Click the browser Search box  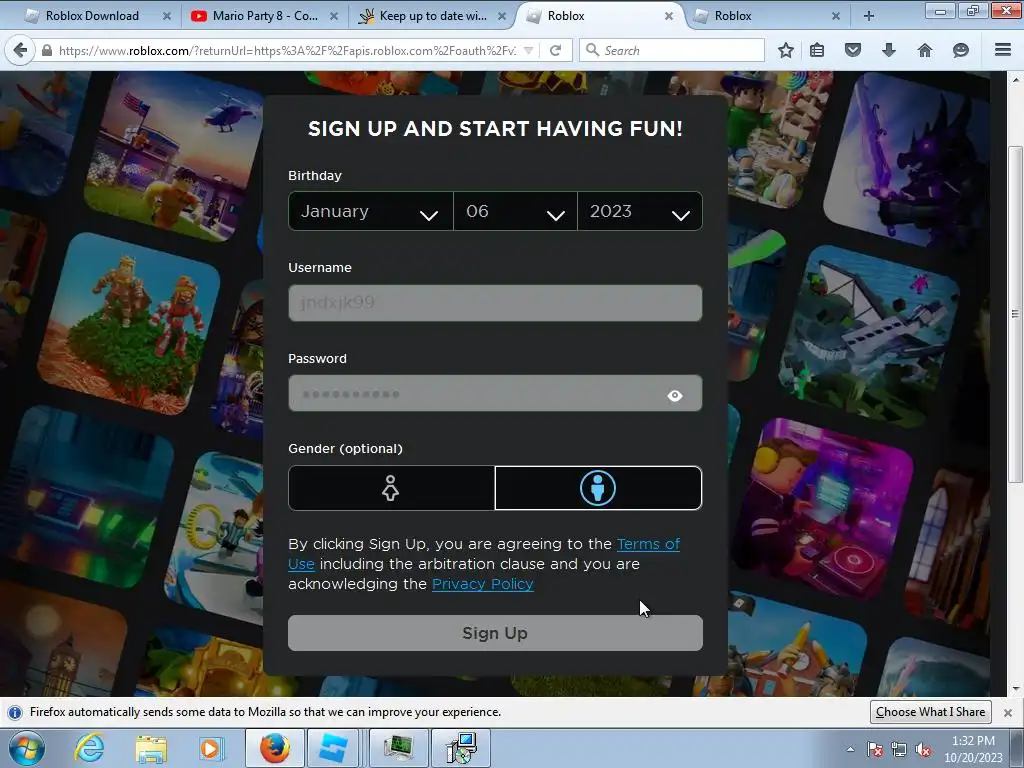coord(672,50)
